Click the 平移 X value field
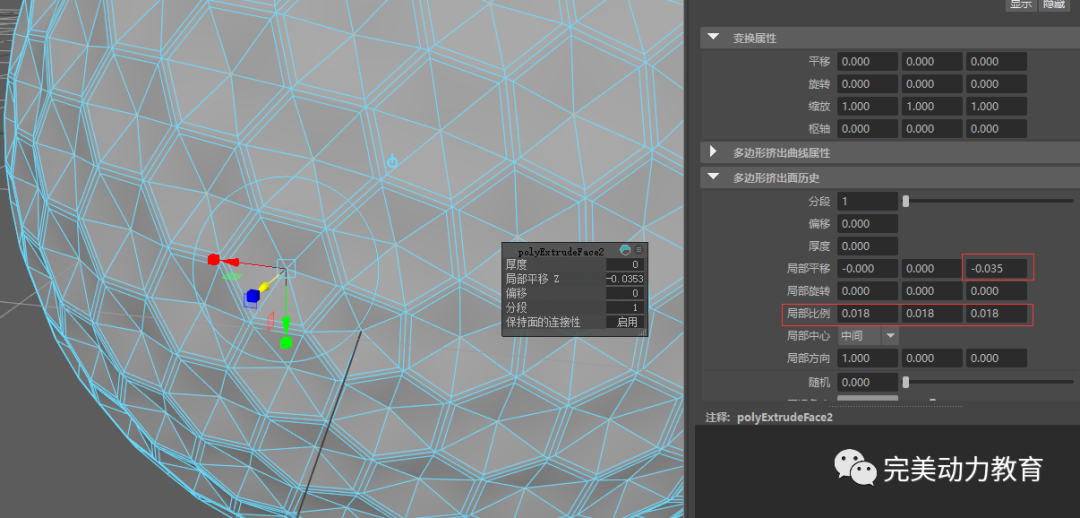 pyautogui.click(x=868, y=61)
